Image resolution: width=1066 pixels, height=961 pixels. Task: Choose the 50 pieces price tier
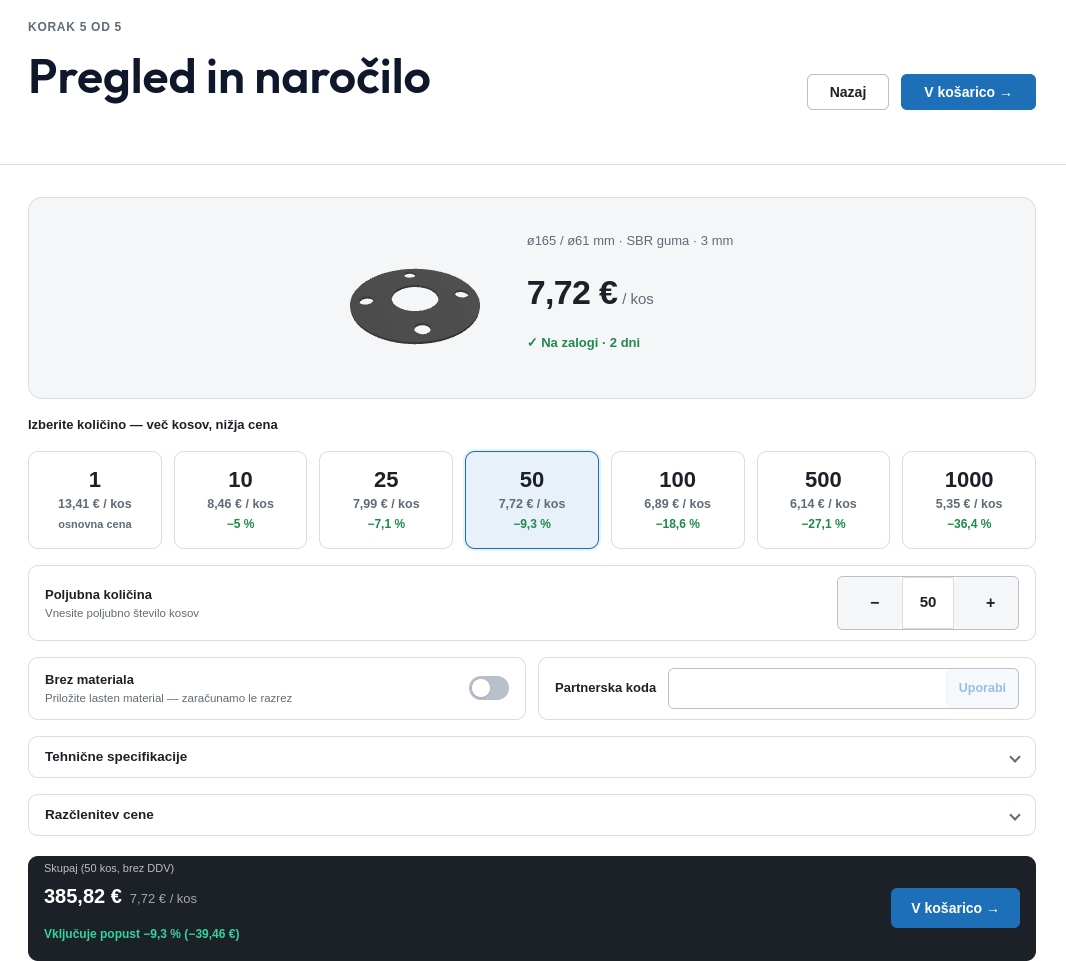coord(532,500)
